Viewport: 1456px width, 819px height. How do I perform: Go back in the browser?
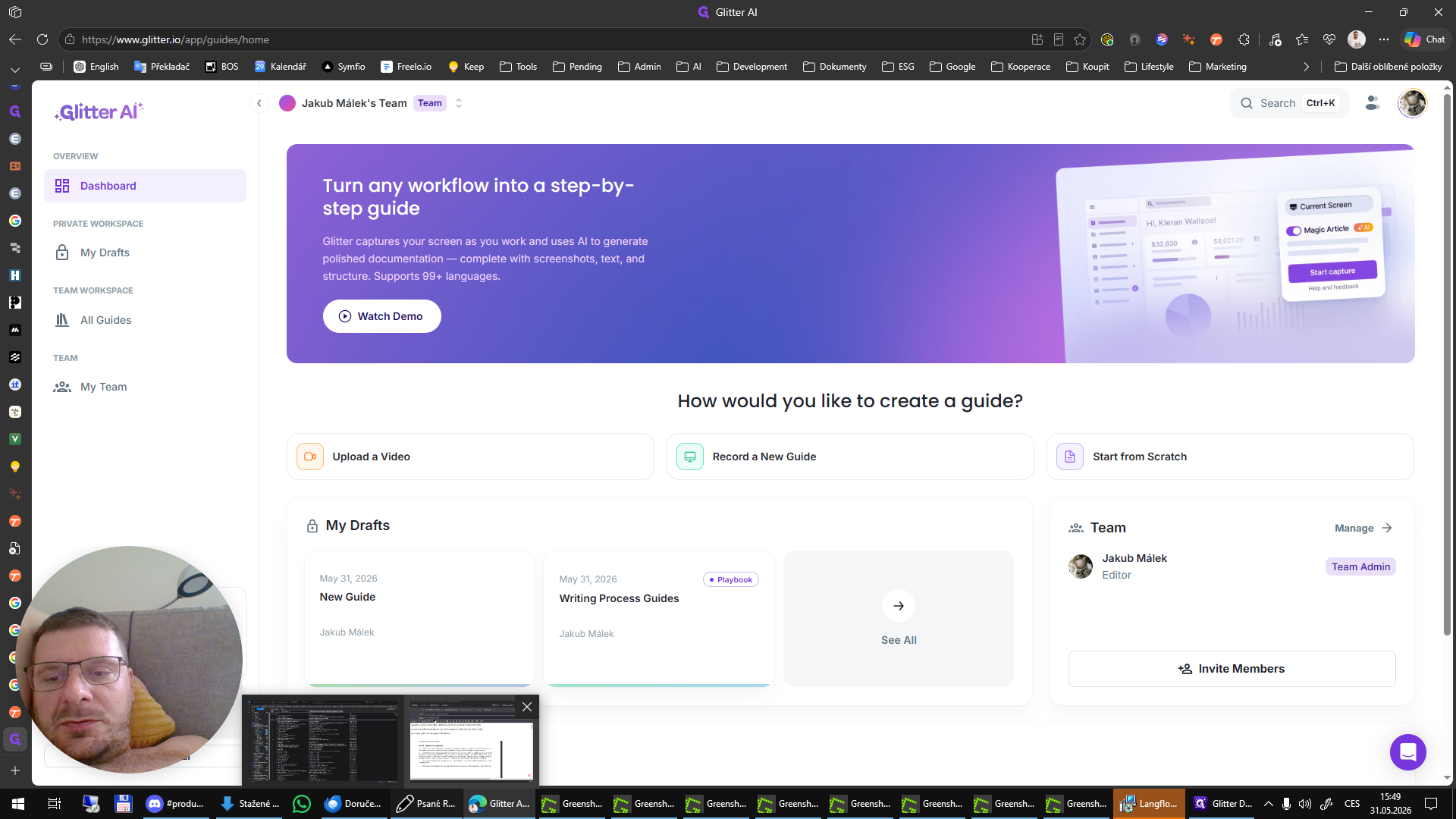(15, 39)
